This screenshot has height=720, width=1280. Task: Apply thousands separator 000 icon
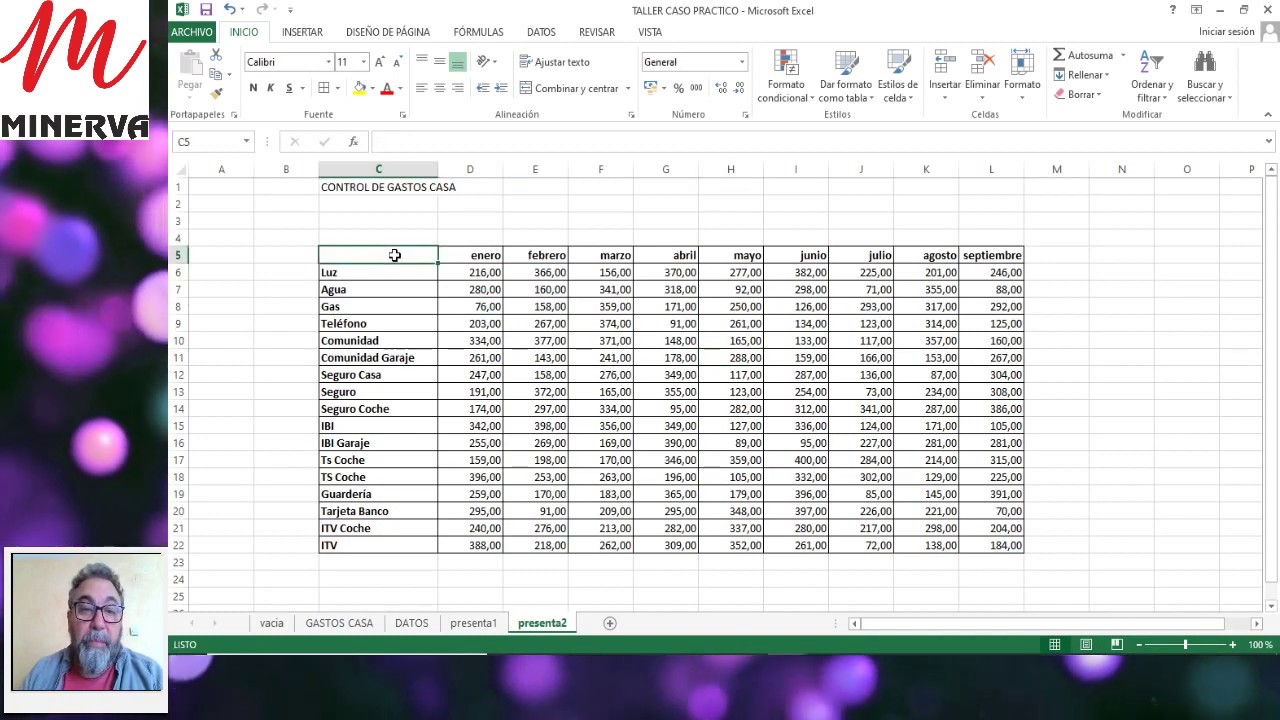click(696, 88)
